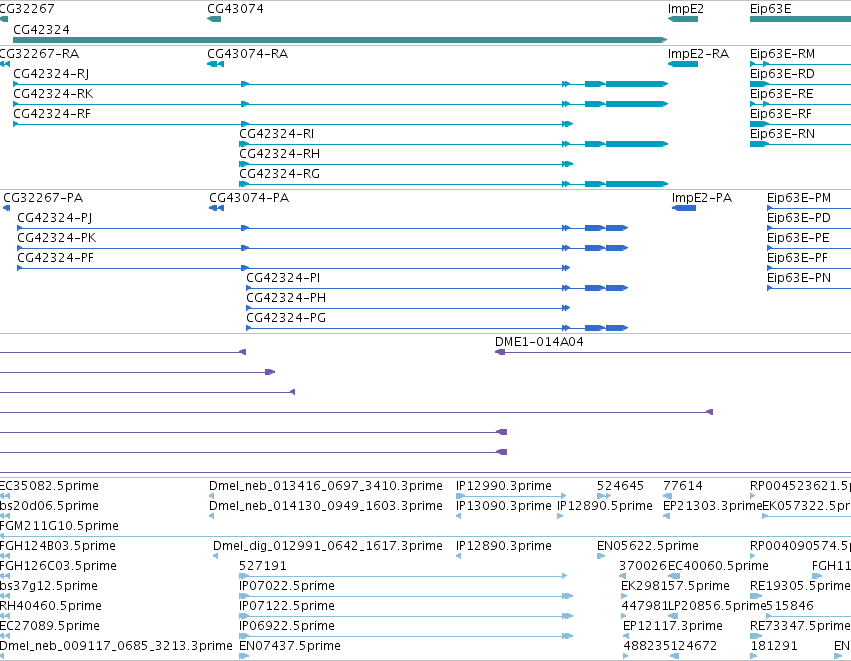The image size is (851, 661).
Task: Open the FGH126C03.5prime EST label
Action: [58, 567]
